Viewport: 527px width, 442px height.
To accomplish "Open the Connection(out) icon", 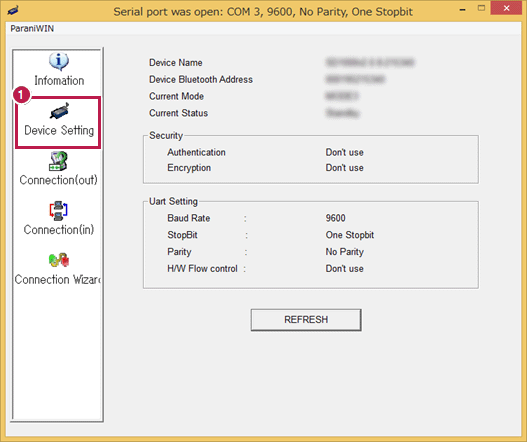I will pyautogui.click(x=58, y=161).
